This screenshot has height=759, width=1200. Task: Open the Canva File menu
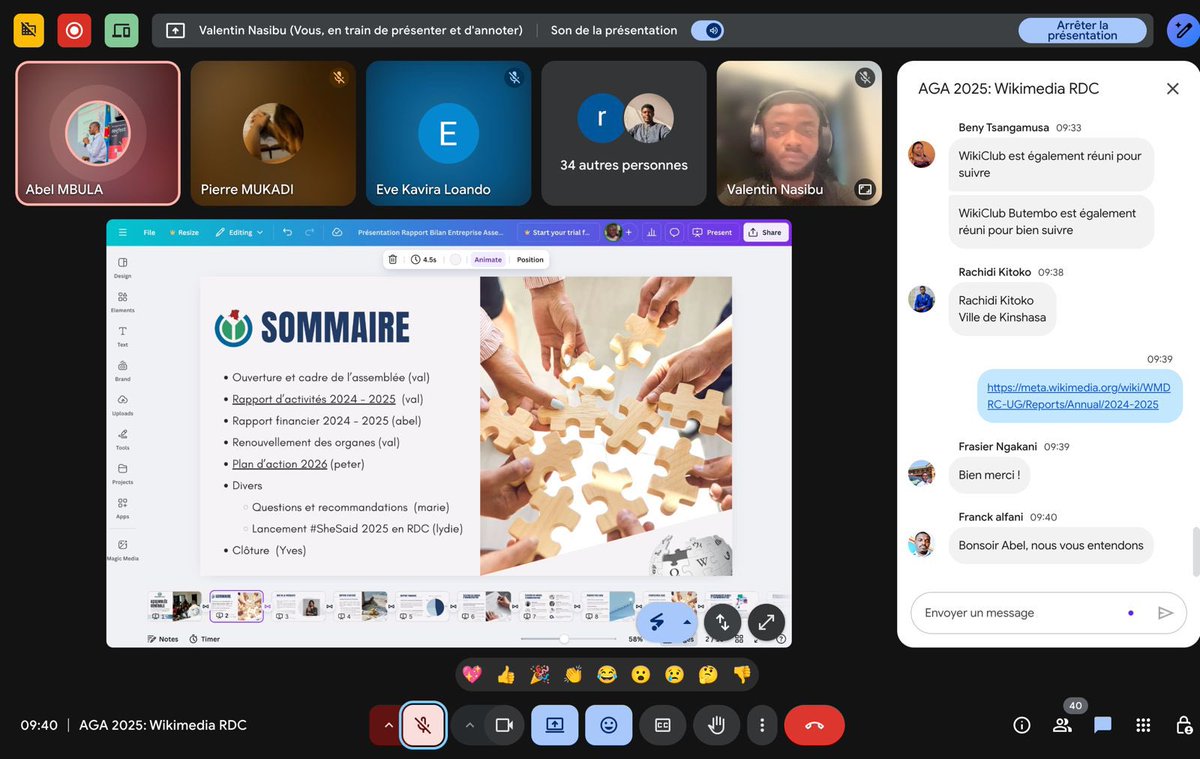pyautogui.click(x=149, y=232)
